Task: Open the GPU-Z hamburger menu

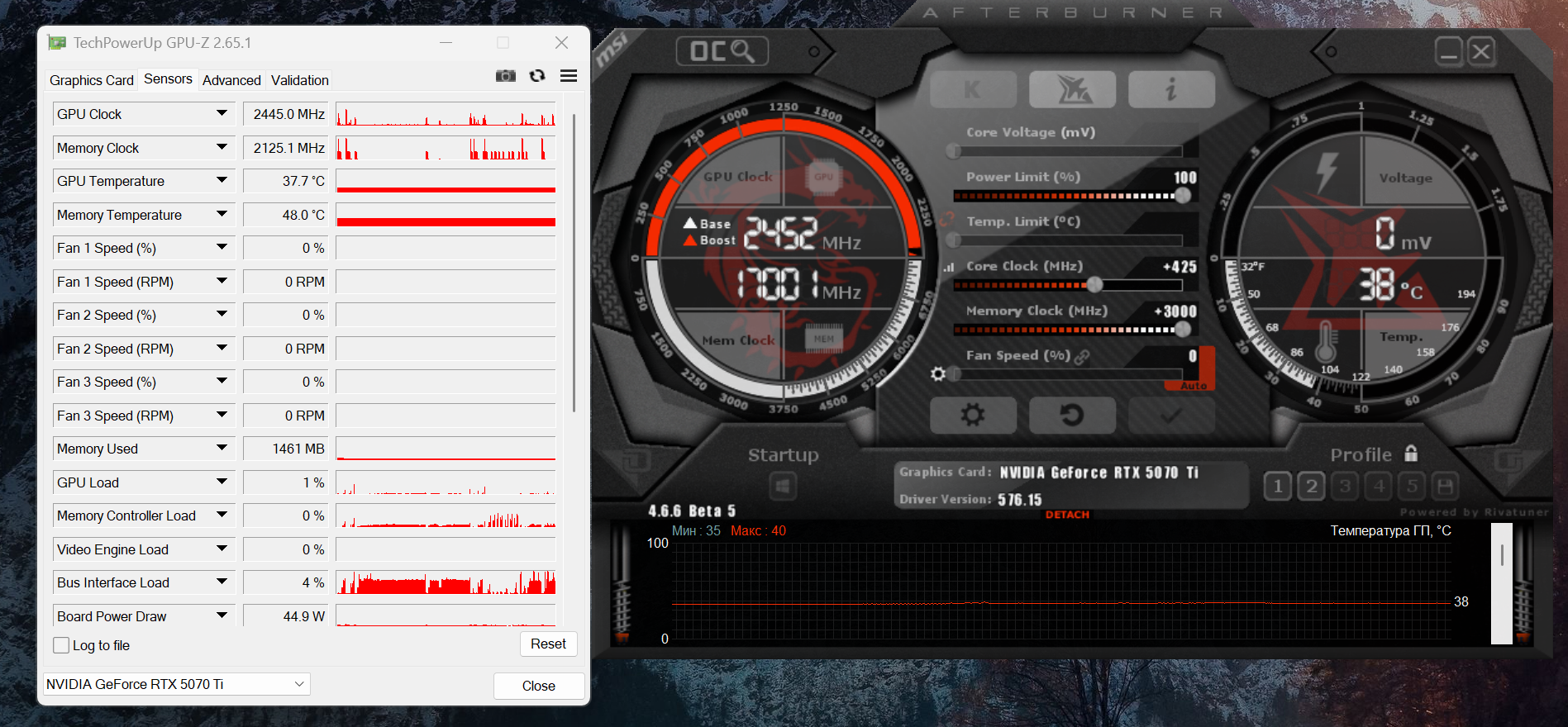Action: pyautogui.click(x=569, y=76)
